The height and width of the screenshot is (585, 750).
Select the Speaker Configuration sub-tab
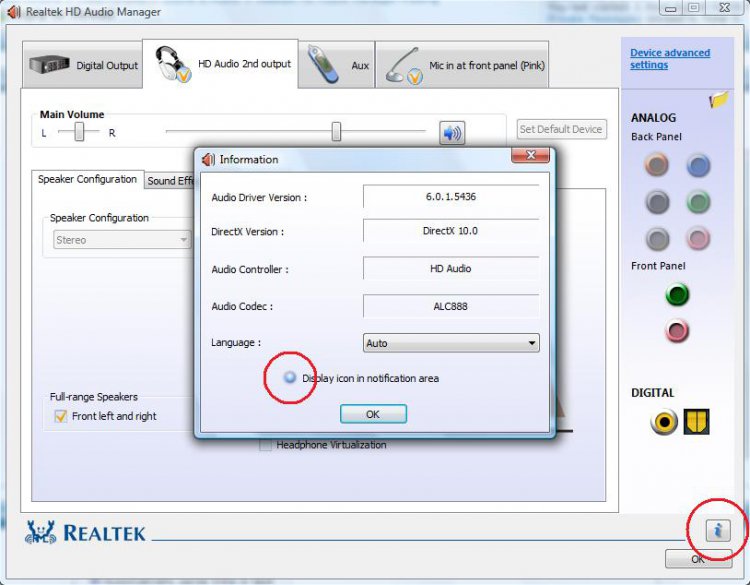tap(88, 179)
